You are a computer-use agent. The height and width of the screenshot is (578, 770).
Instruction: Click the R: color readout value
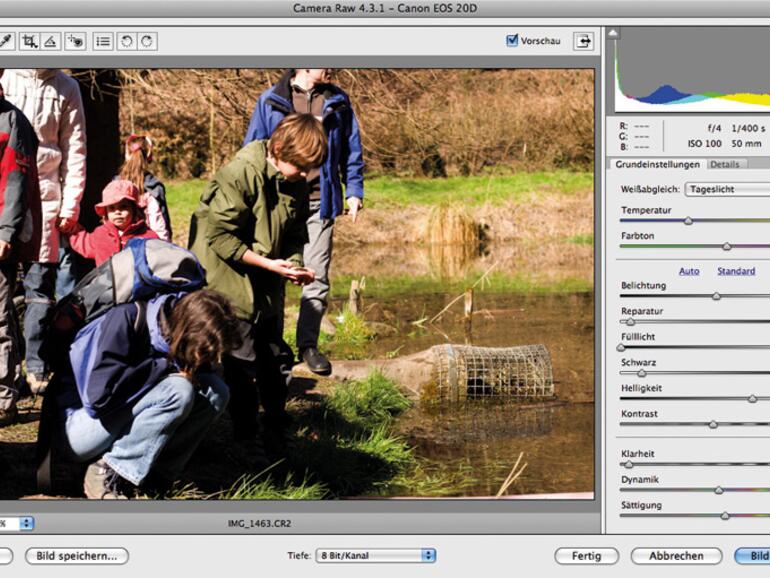(641, 127)
